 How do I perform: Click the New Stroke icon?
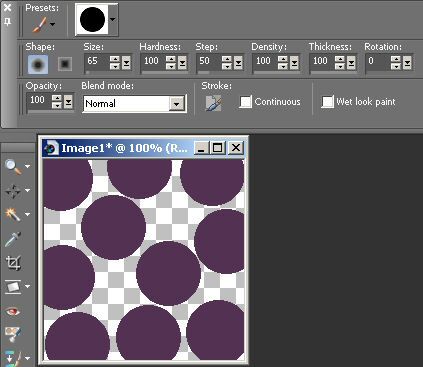213,103
